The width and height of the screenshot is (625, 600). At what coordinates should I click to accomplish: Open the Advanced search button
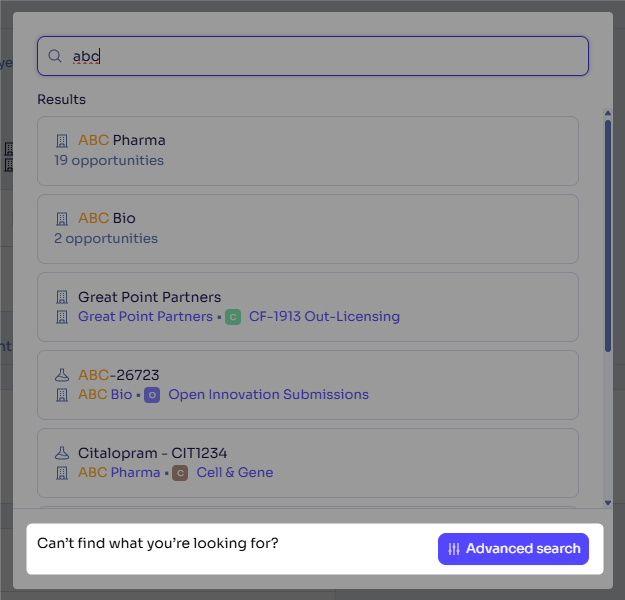click(513, 549)
